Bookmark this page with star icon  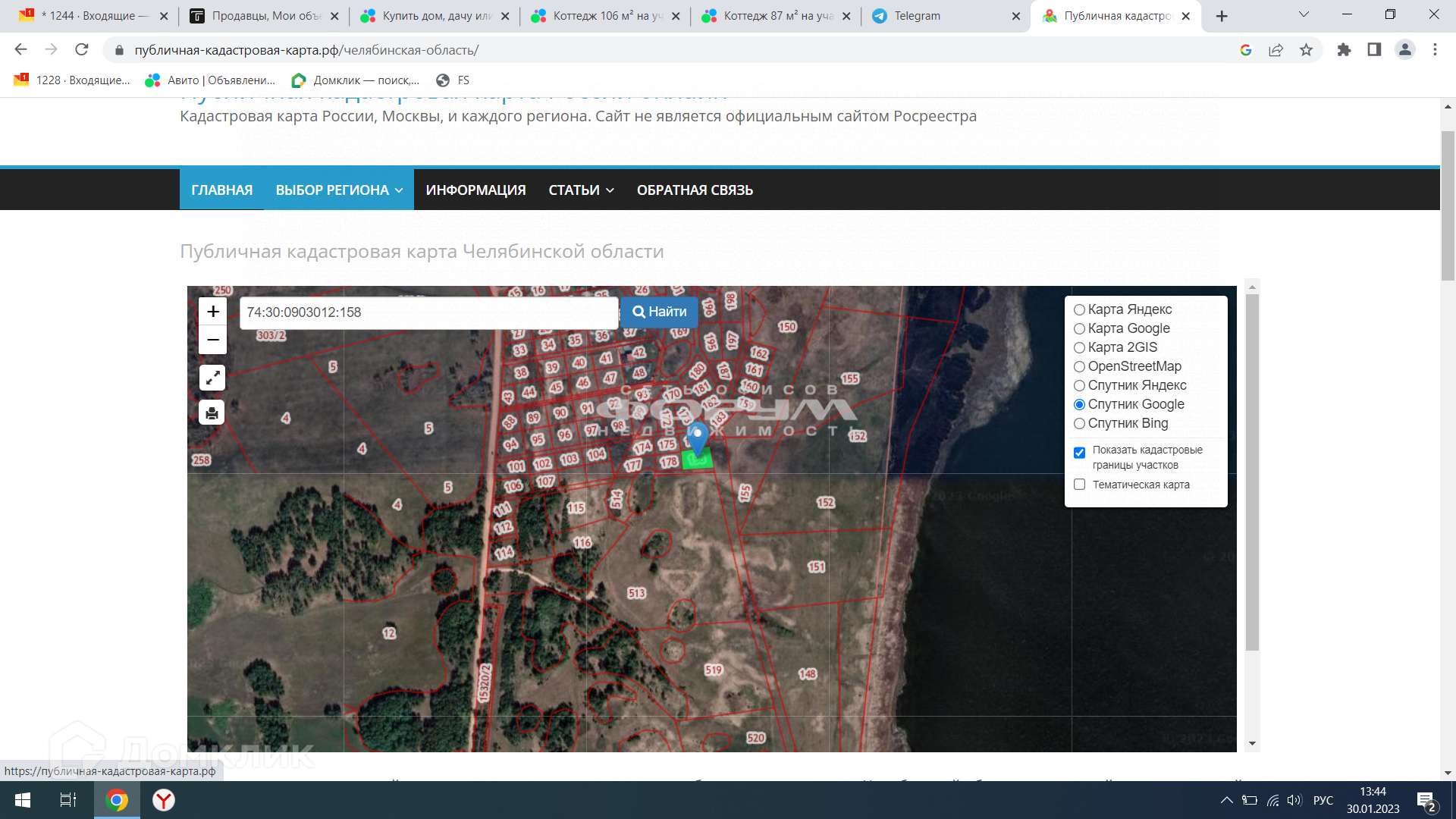pos(1306,50)
